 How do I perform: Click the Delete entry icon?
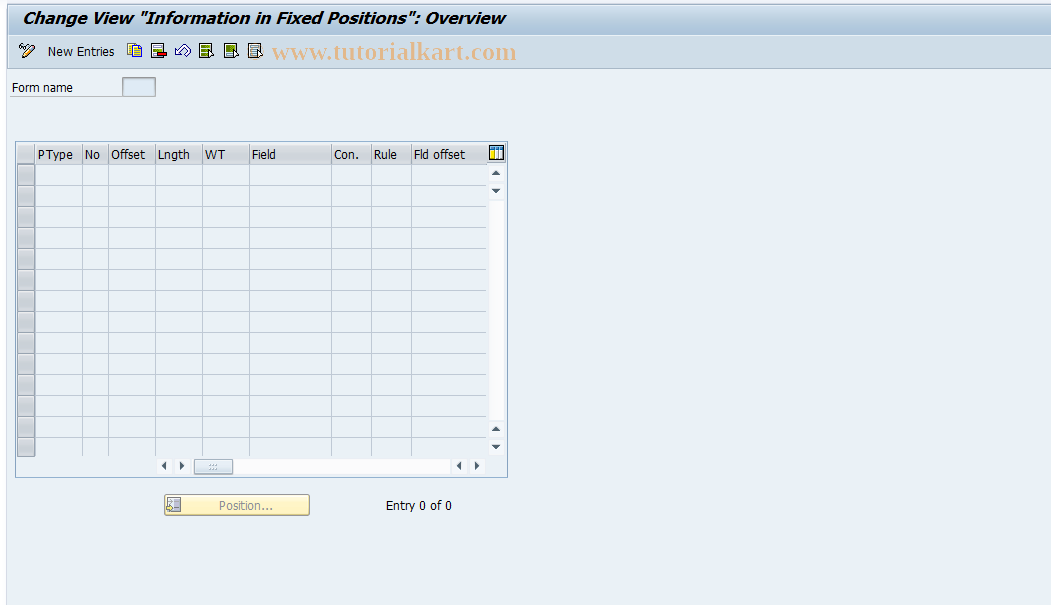coord(159,51)
